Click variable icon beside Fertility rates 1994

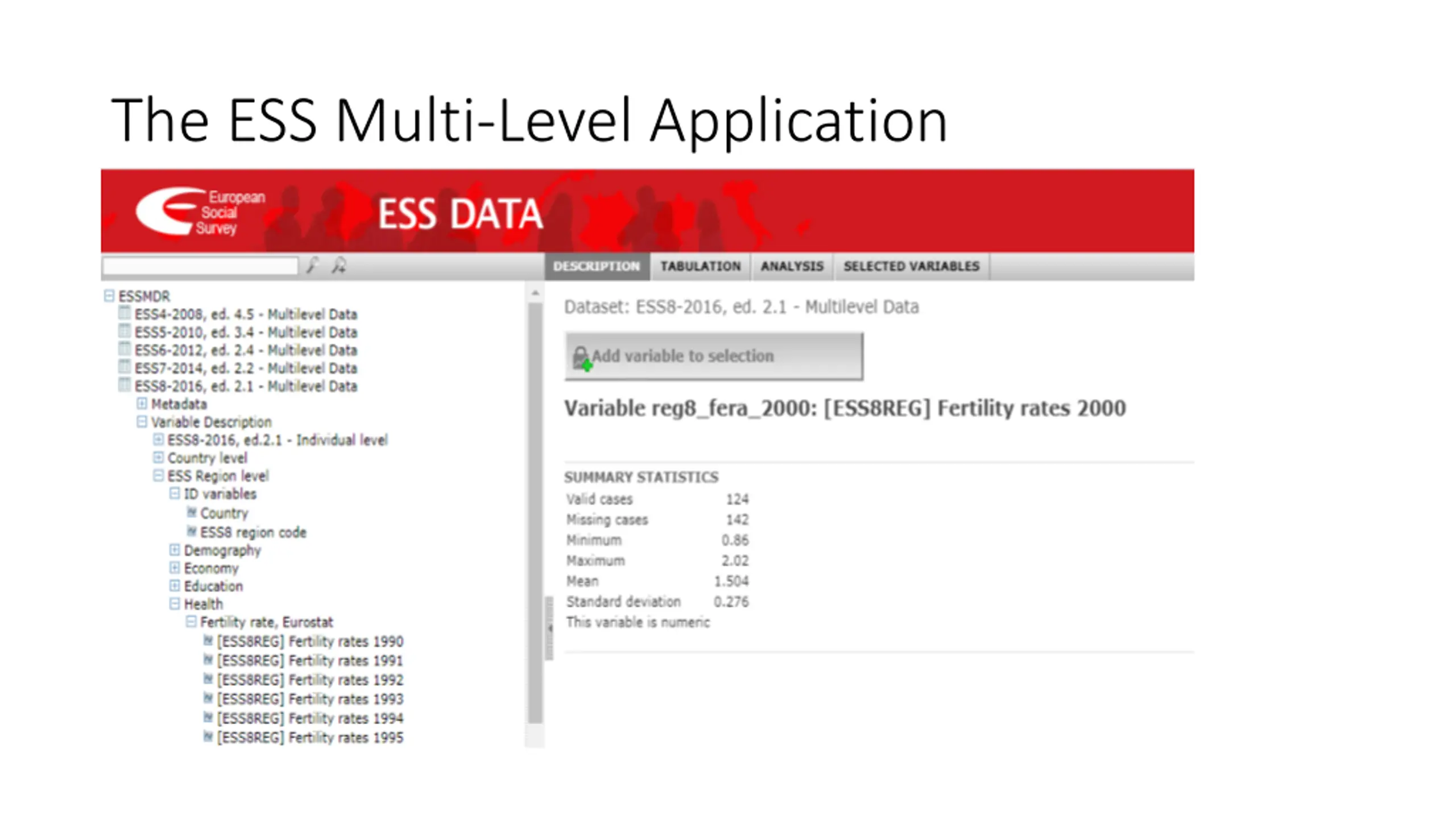(208, 717)
